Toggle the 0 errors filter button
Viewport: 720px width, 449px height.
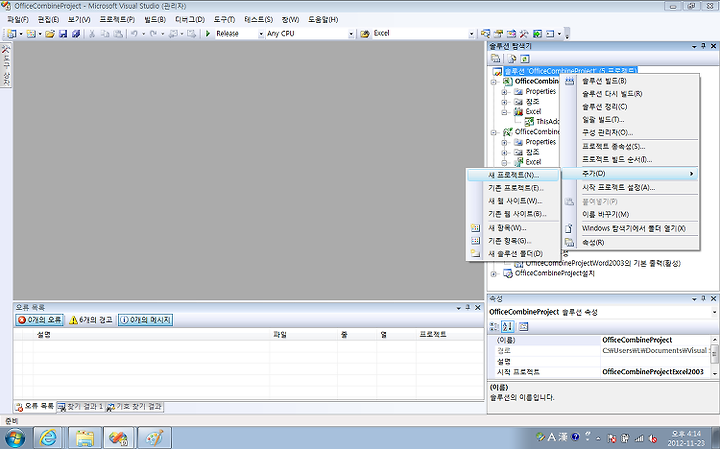point(39,320)
